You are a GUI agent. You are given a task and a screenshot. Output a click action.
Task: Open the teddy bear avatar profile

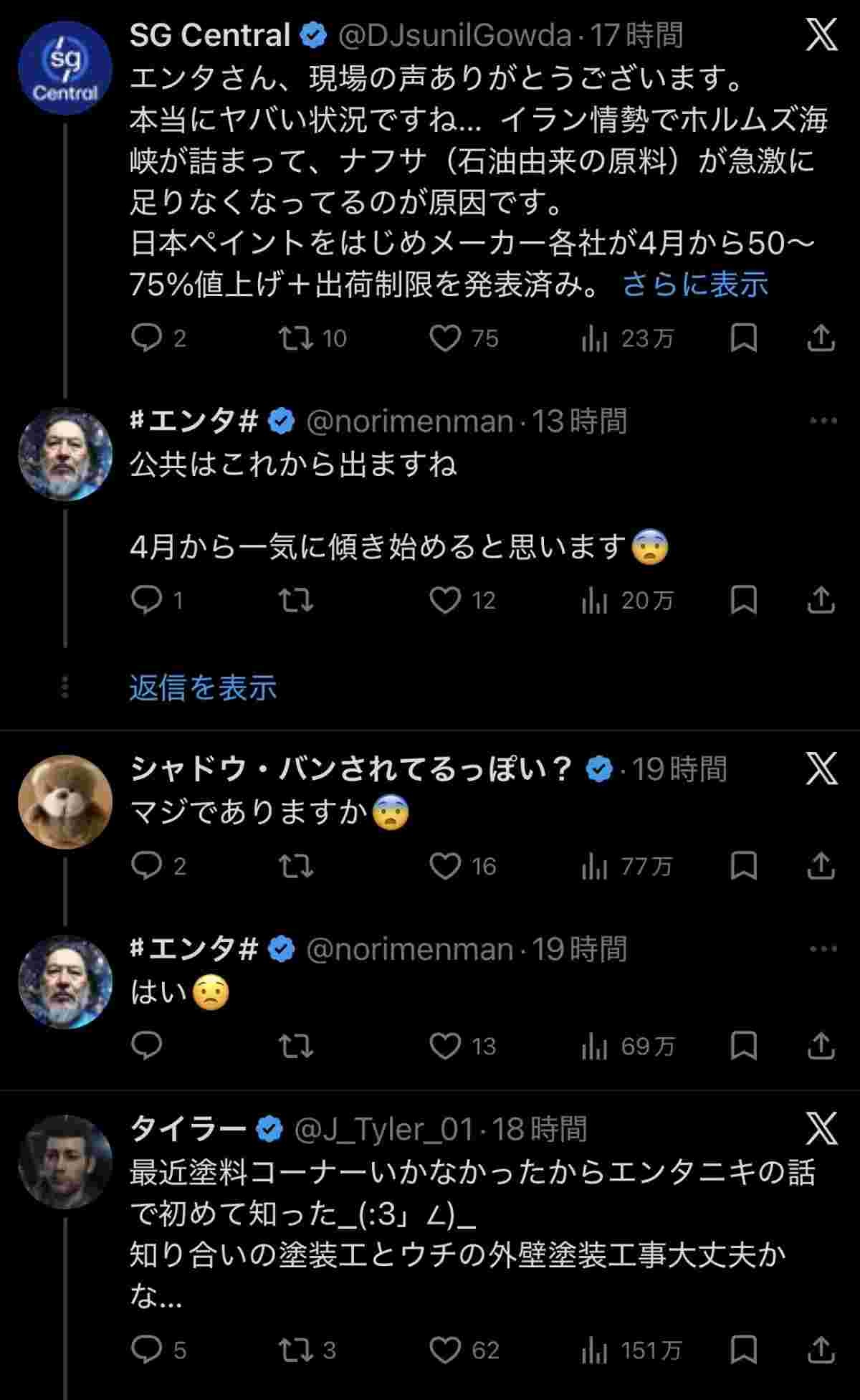[65, 802]
